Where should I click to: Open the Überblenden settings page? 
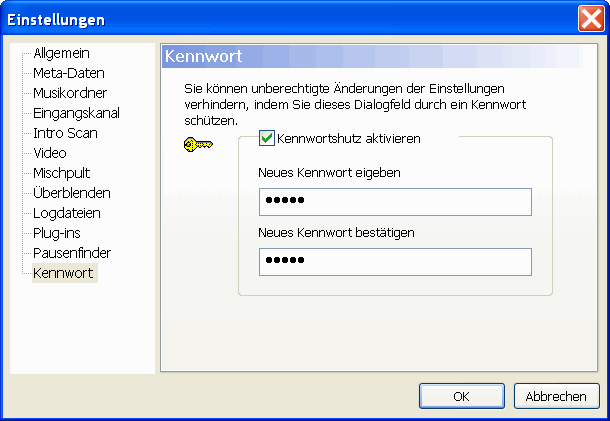[x=71, y=193]
